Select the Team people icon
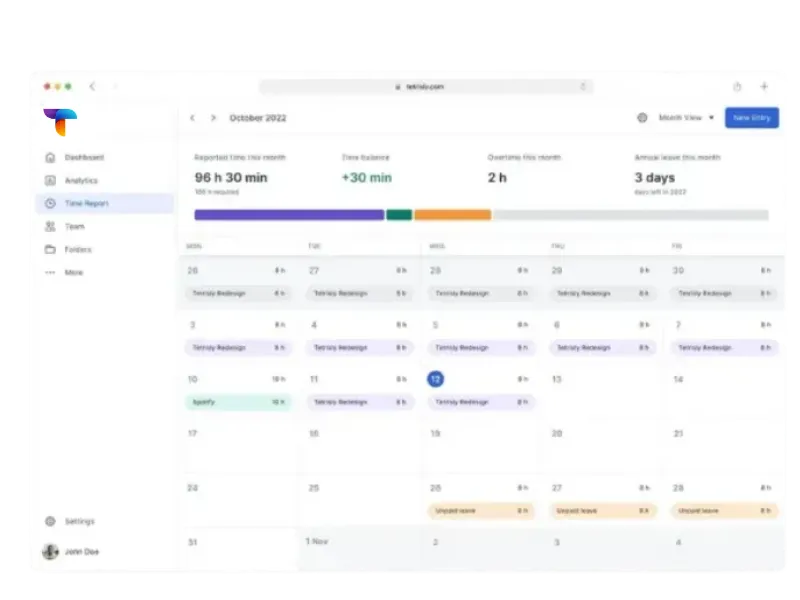The width and height of the screenshot is (800, 600). (50, 227)
